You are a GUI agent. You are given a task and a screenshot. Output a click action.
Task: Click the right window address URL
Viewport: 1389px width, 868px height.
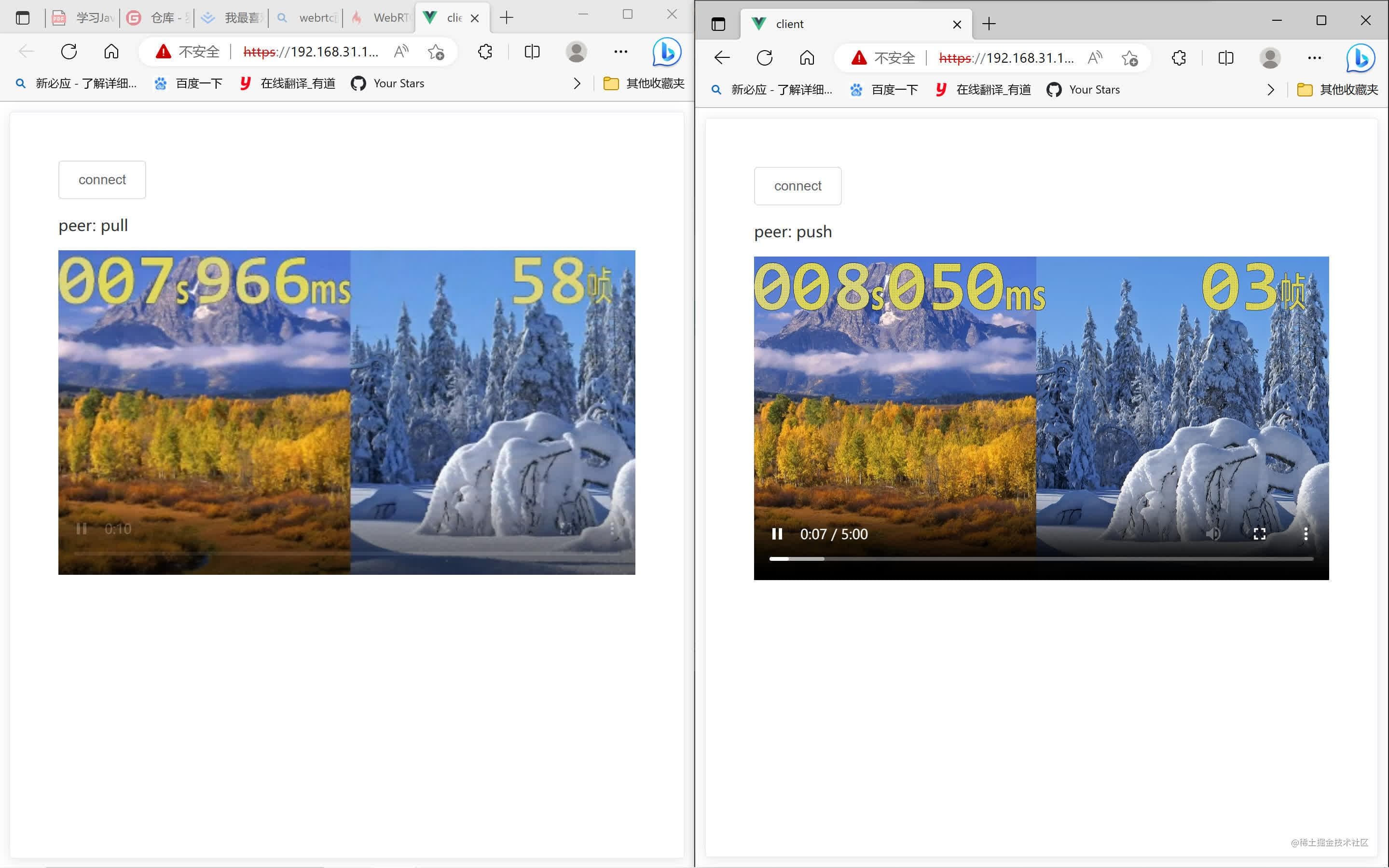1006,58
